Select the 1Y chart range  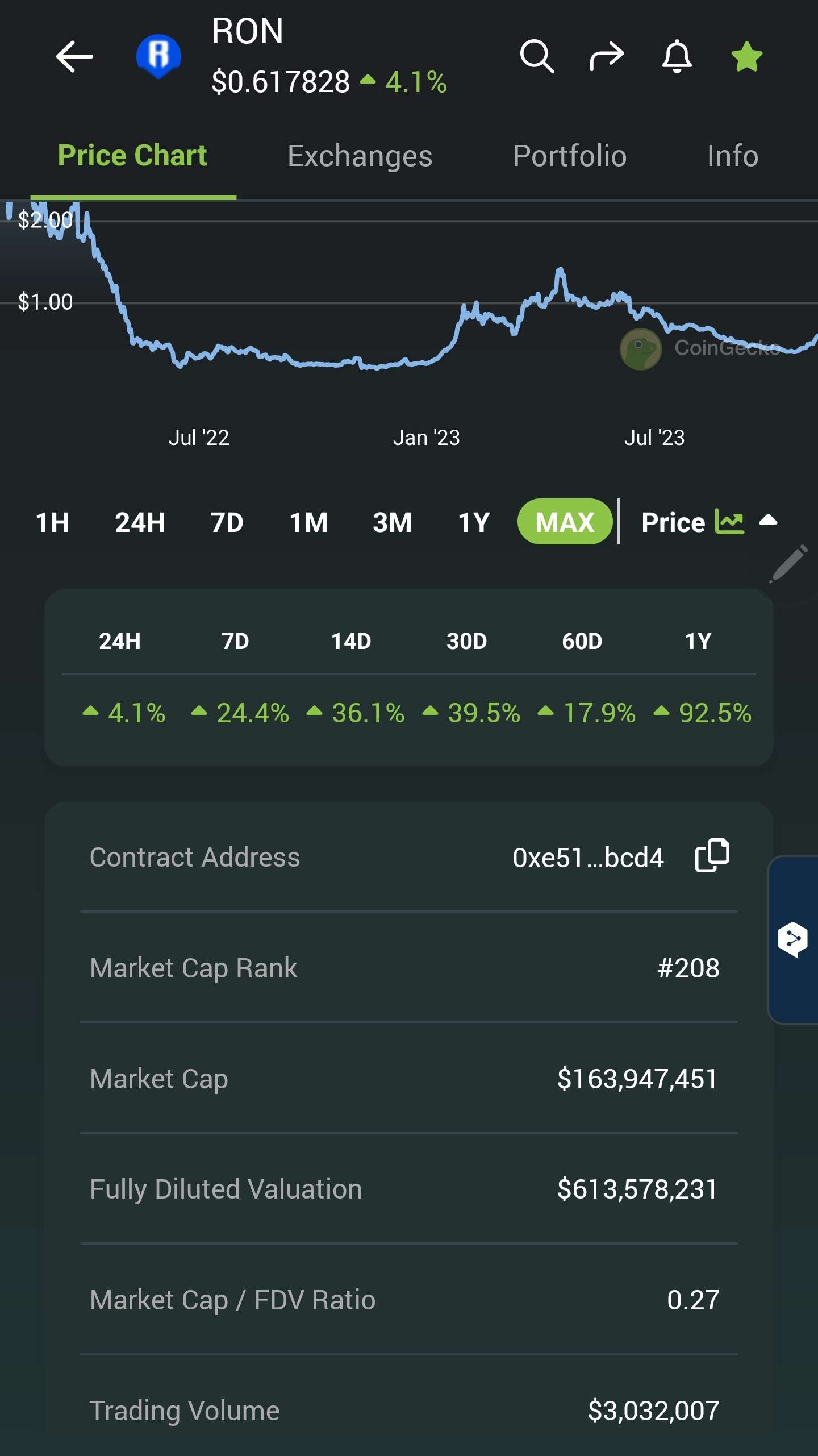pos(474,522)
